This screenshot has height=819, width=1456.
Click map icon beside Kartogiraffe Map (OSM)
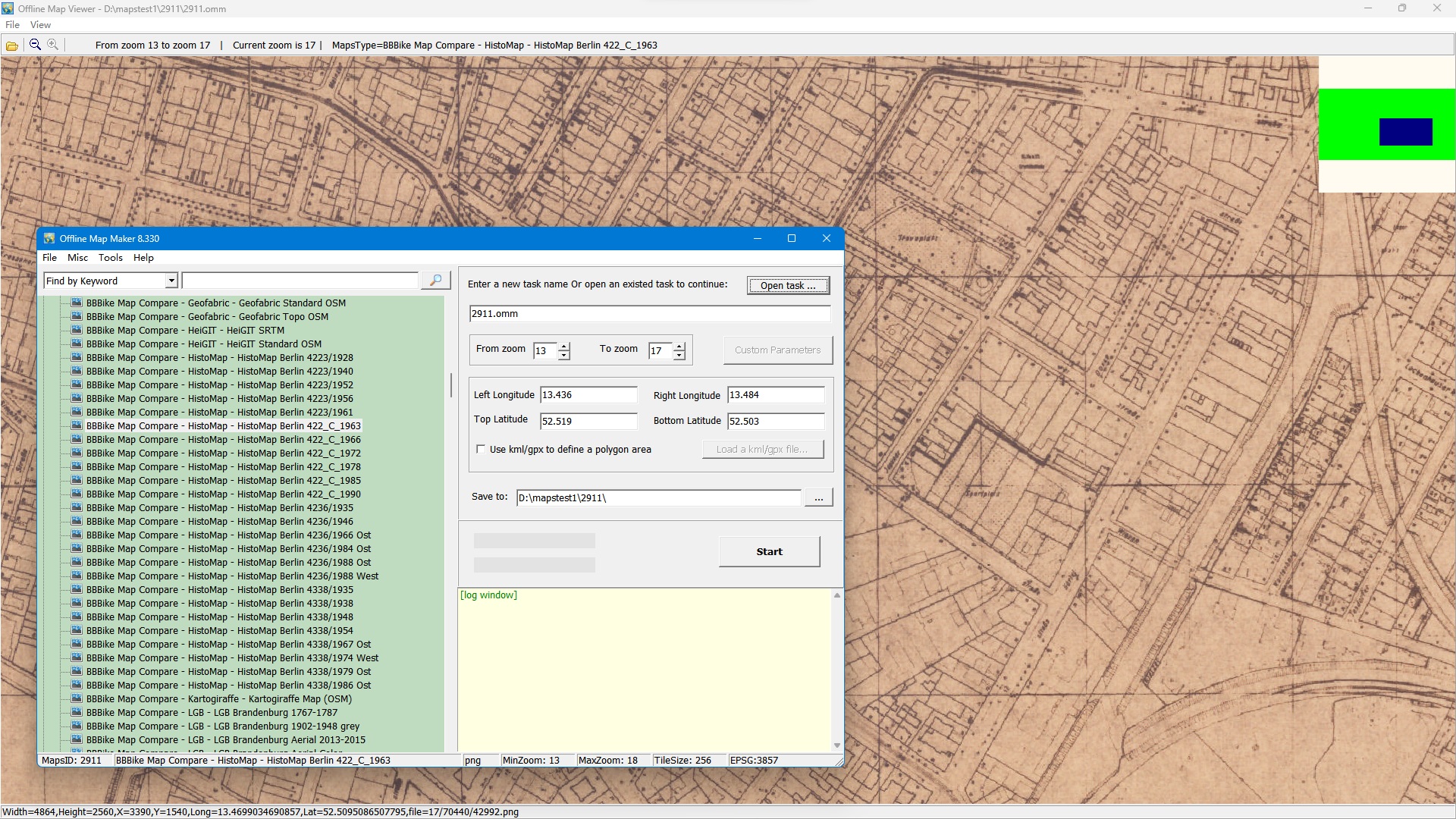77,698
